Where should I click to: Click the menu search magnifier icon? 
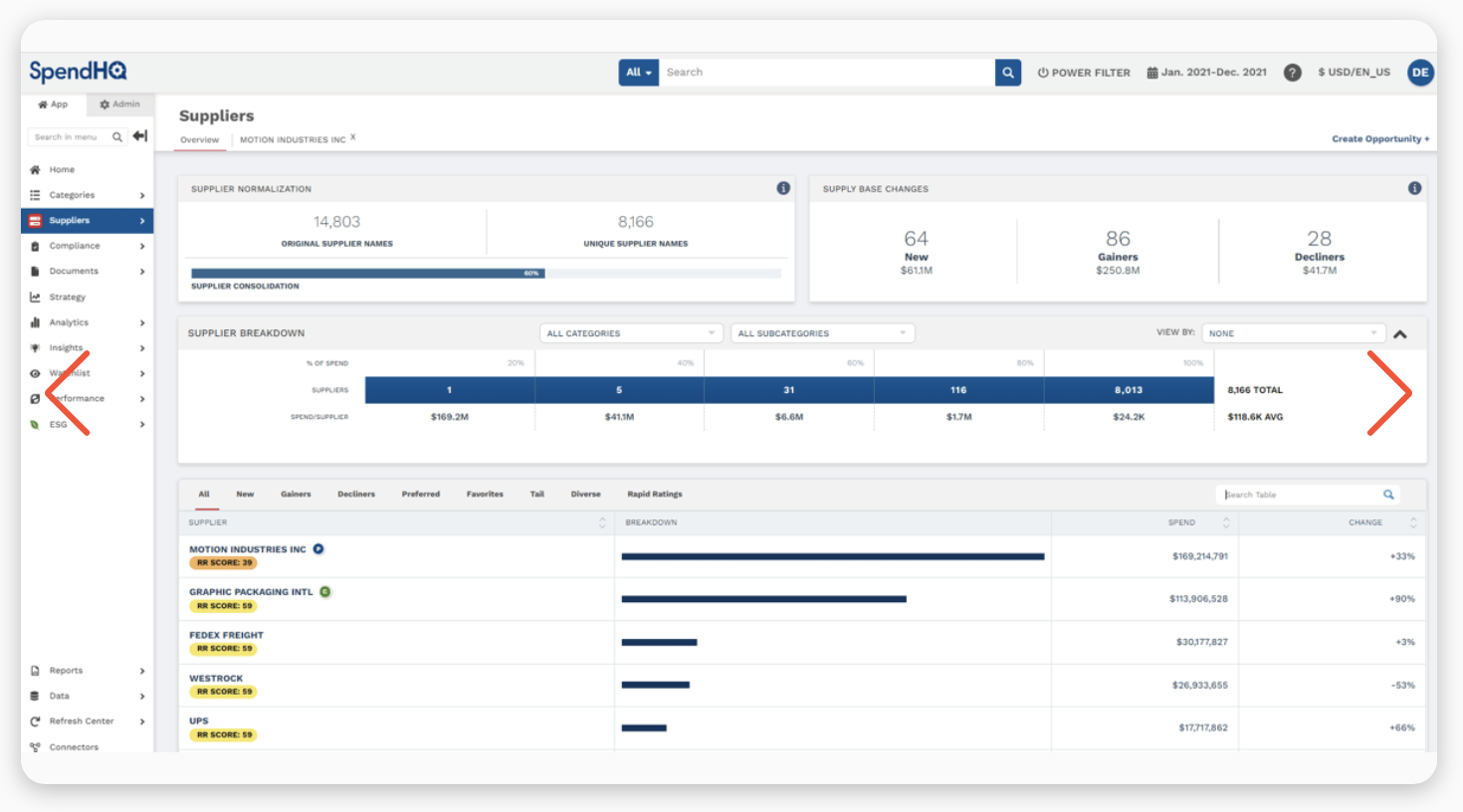117,137
